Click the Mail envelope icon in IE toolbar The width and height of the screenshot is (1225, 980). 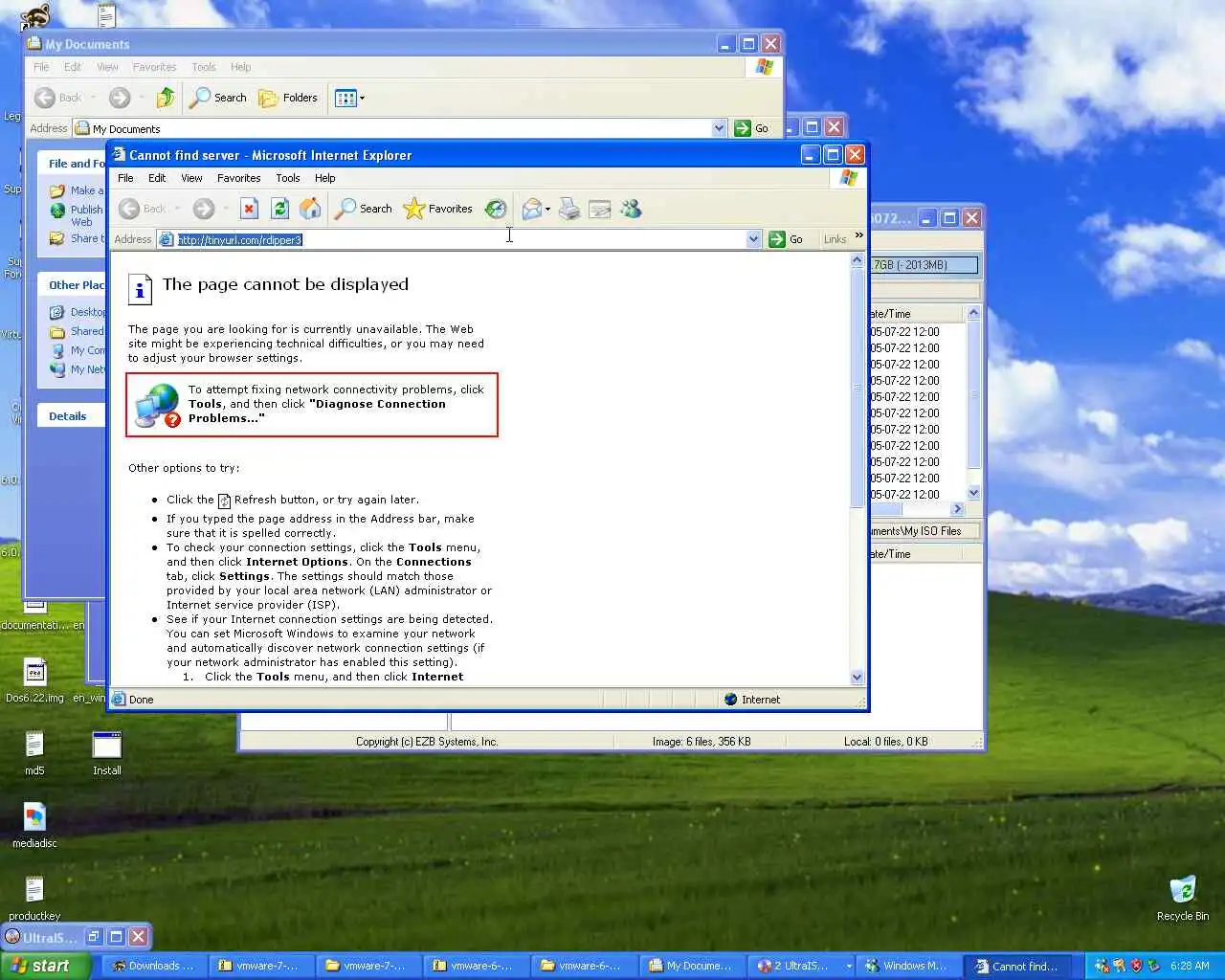(x=532, y=209)
